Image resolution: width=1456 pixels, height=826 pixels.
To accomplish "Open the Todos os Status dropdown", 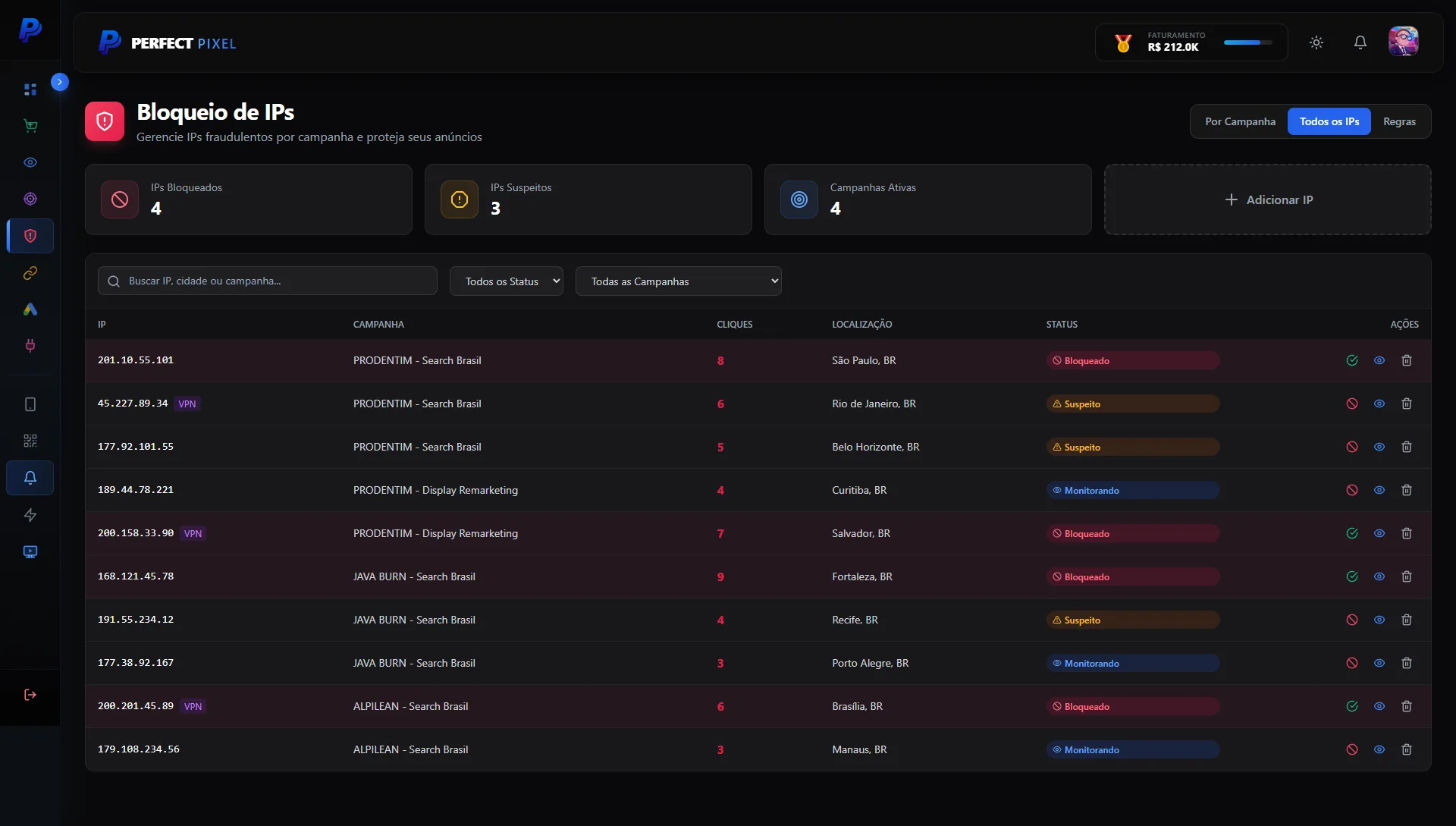I will tap(506, 281).
